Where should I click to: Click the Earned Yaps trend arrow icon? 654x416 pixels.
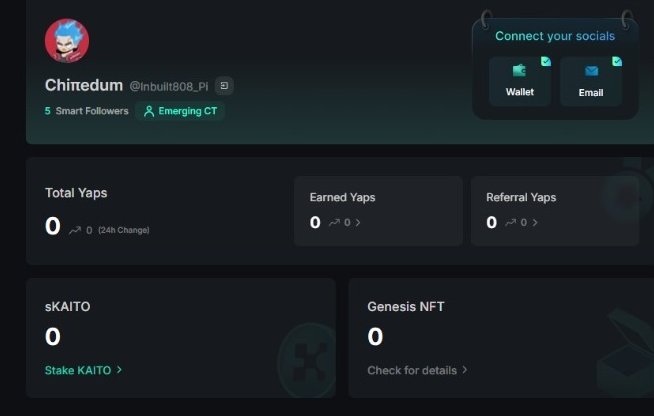pos(334,222)
